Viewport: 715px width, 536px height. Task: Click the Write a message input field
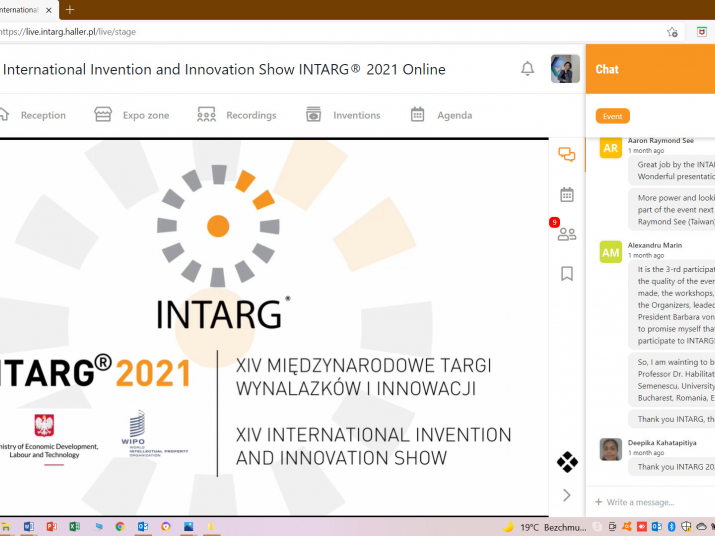pyautogui.click(x=650, y=502)
